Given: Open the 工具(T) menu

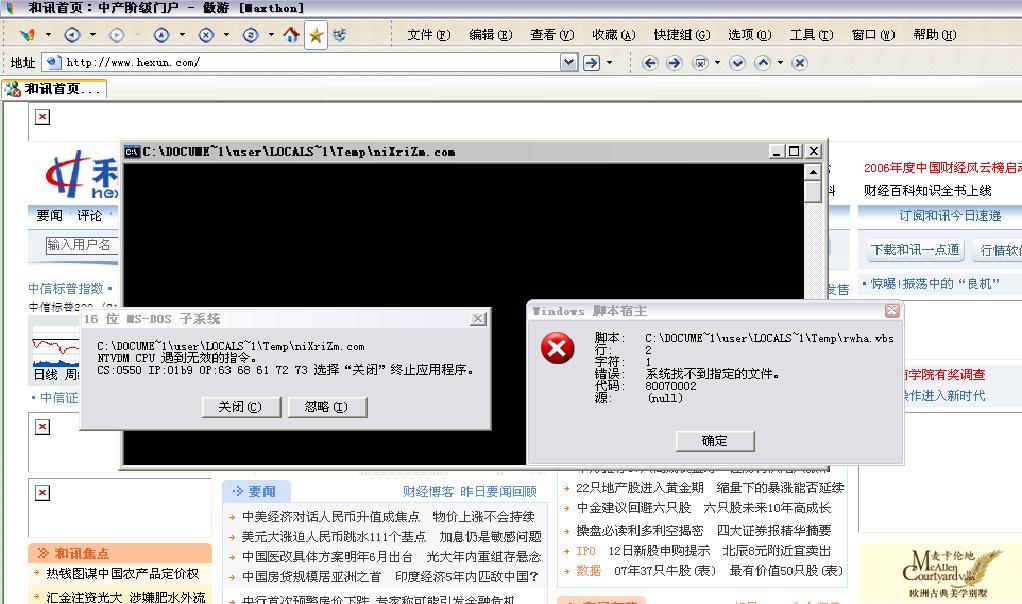Looking at the screenshot, I should point(811,35).
